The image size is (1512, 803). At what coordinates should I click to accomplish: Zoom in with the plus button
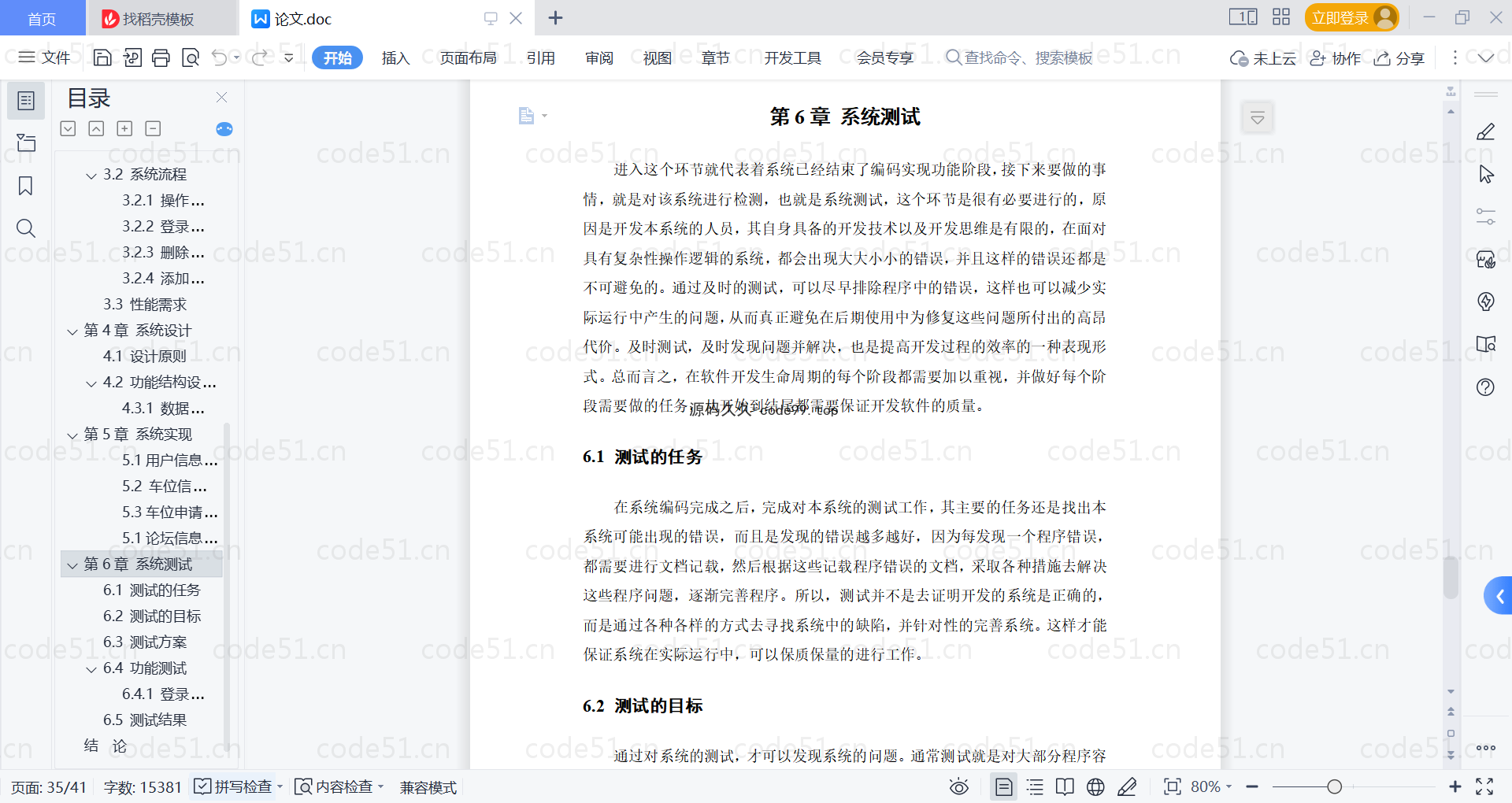click(1455, 786)
